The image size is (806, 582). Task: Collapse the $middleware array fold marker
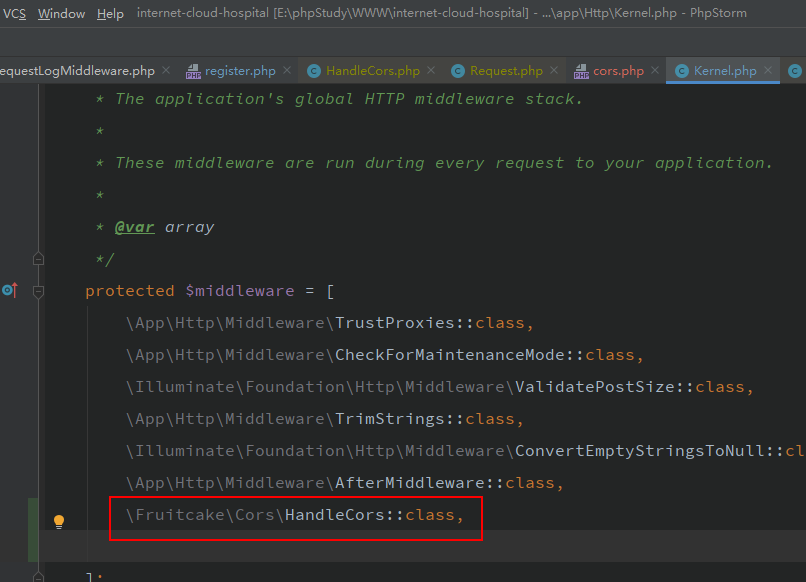coord(38,291)
